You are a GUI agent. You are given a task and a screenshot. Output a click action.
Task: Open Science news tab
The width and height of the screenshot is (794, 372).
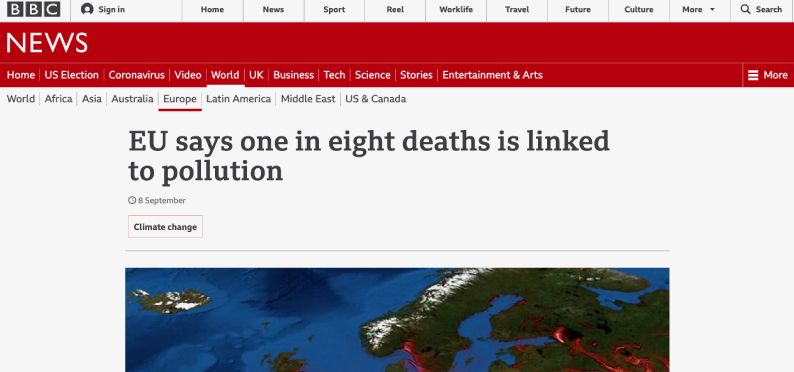point(373,75)
